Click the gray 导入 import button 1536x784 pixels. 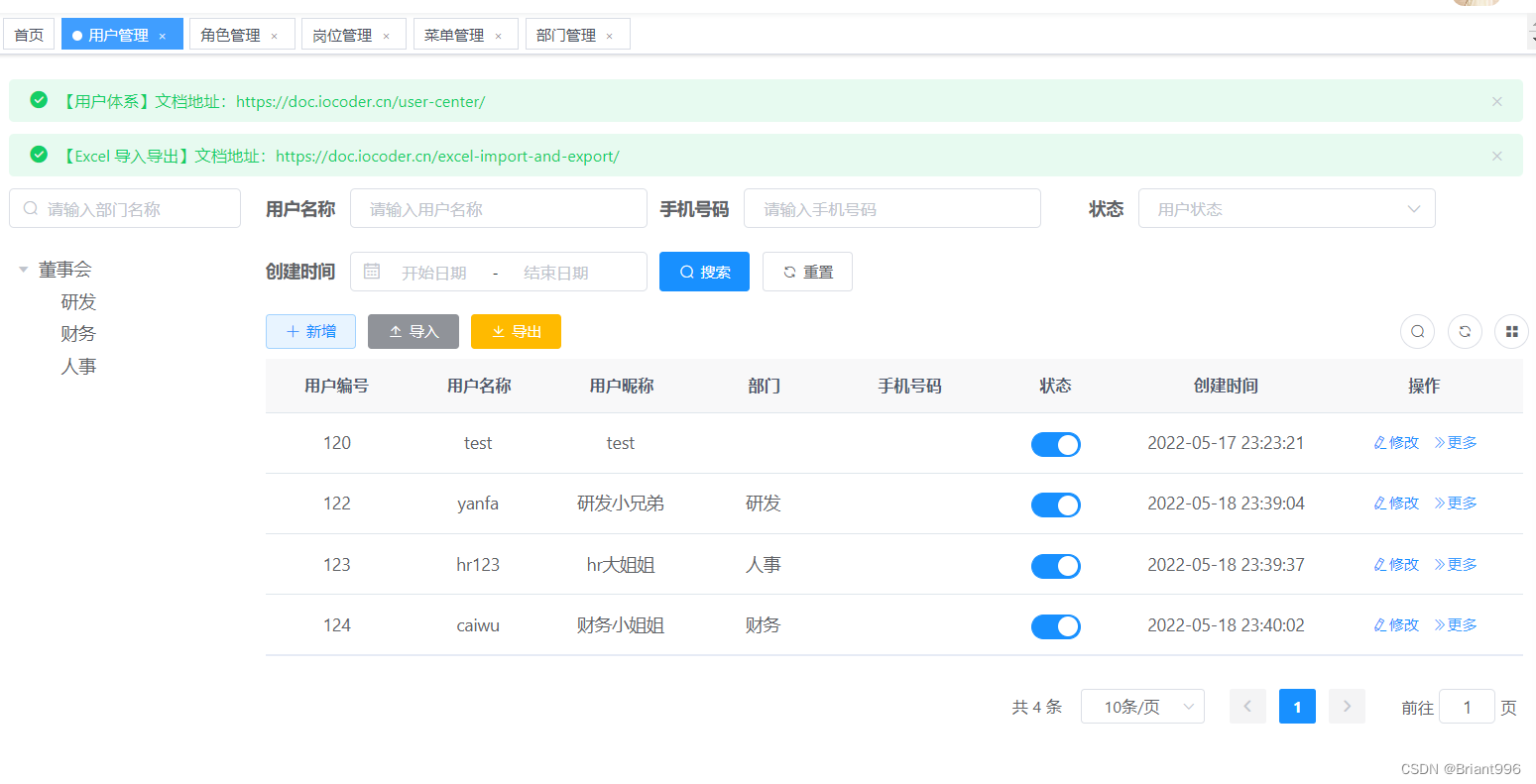click(414, 331)
